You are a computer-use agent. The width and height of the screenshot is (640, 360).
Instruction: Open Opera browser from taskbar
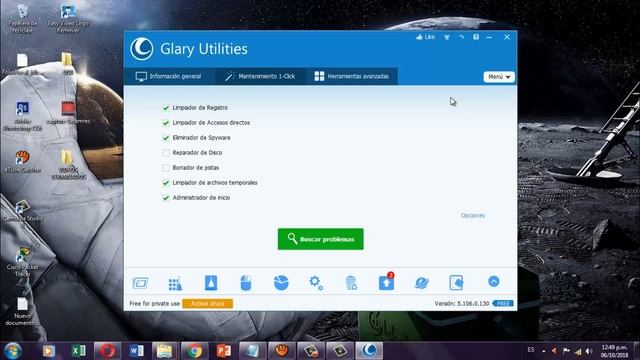coord(108,351)
